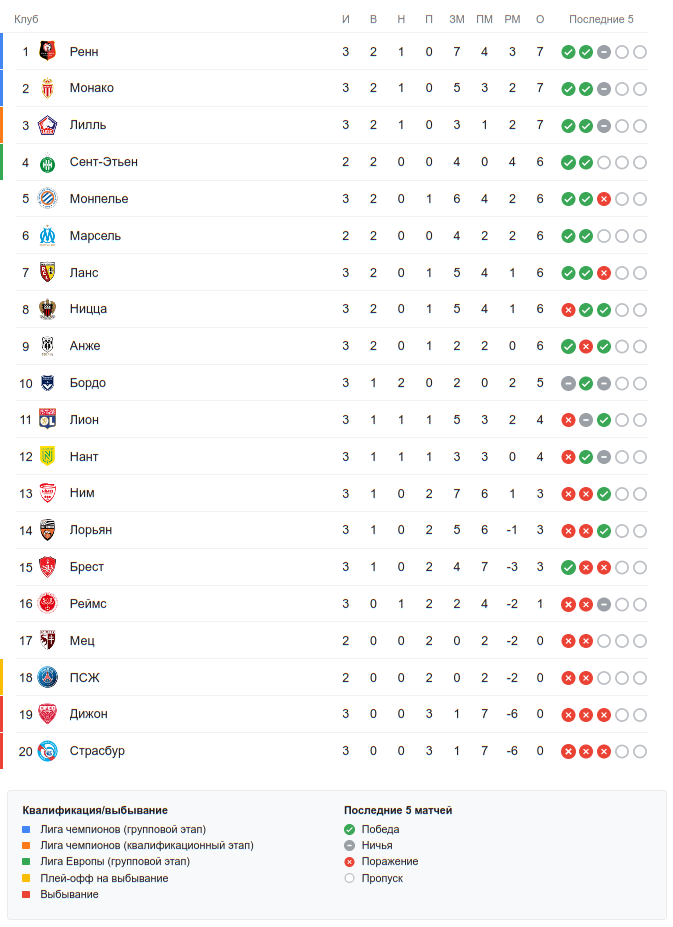Click the Bordeaux club crest icon

click(47, 383)
